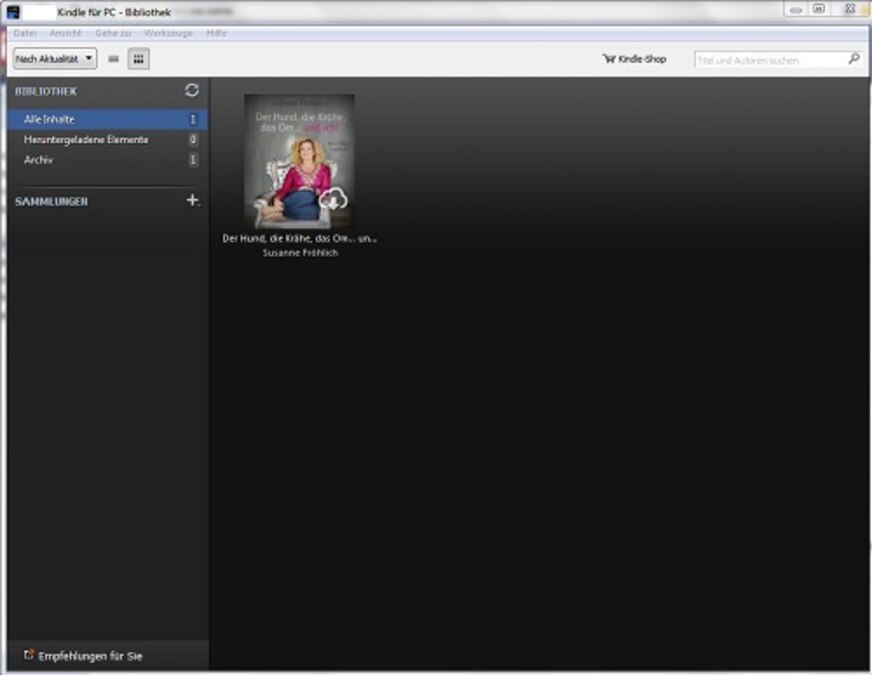This screenshot has width=872, height=675.
Task: Click the Titel und Autoren search field
Action: click(x=768, y=60)
